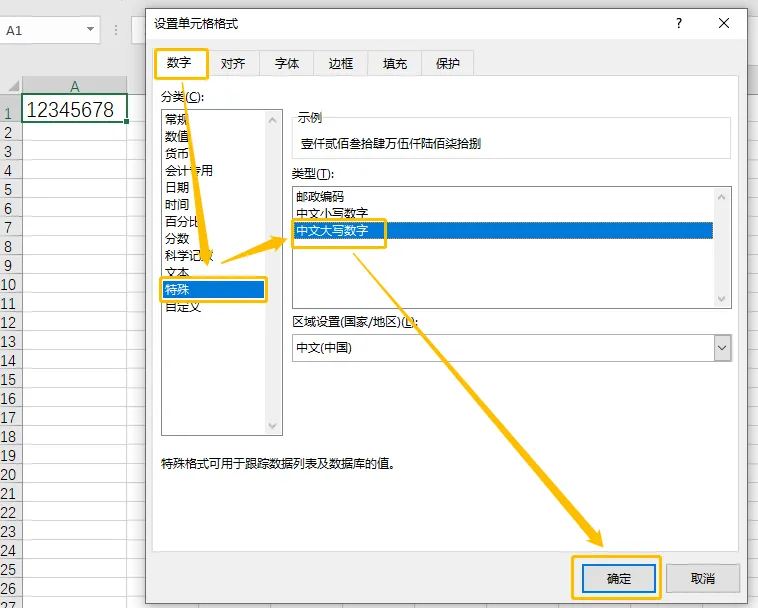Viewport: 758px width, 608px height.
Task: Click type list scroll up arrow
Action: [722, 197]
